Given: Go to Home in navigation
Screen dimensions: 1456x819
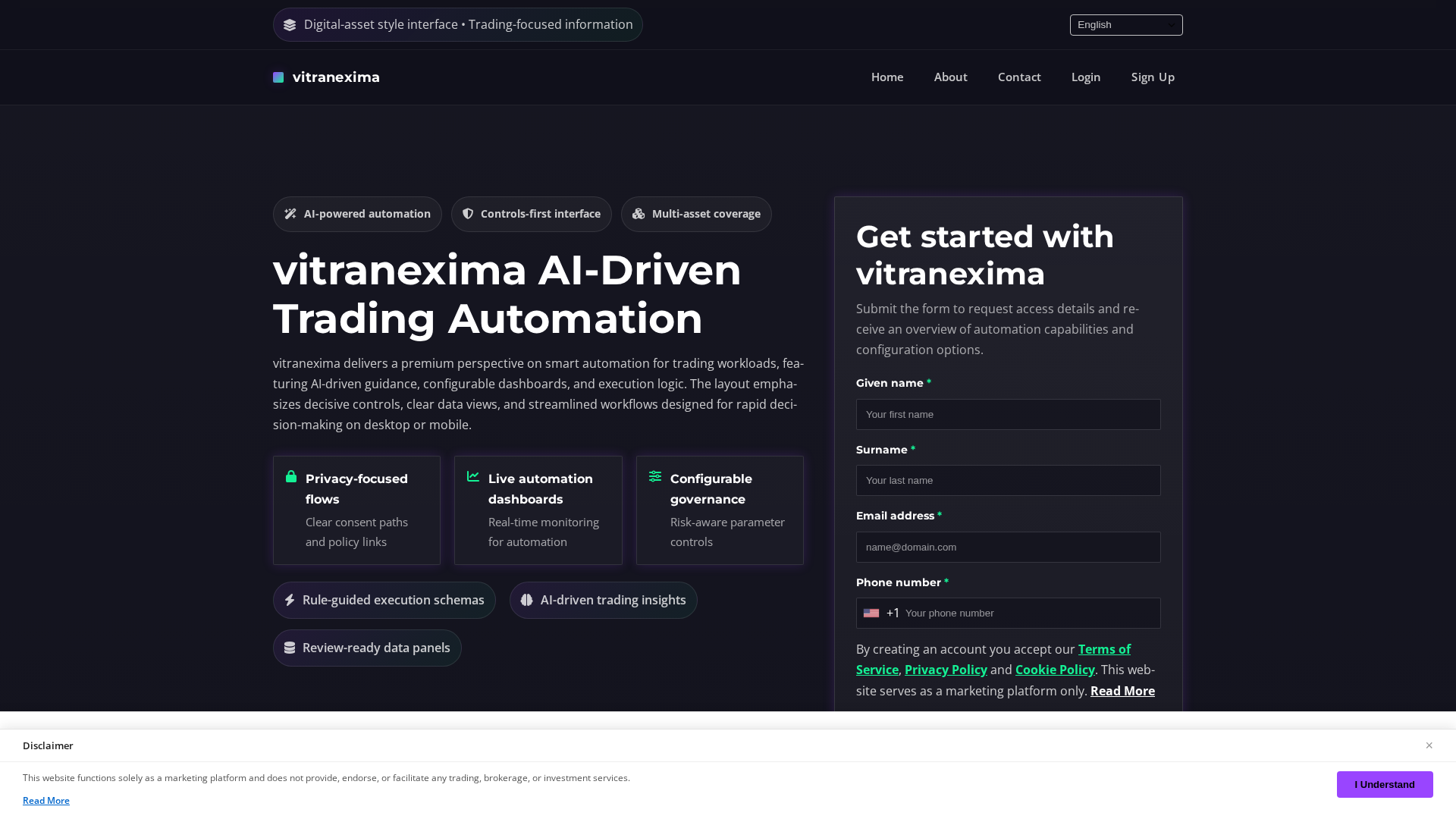Looking at the screenshot, I should (887, 77).
